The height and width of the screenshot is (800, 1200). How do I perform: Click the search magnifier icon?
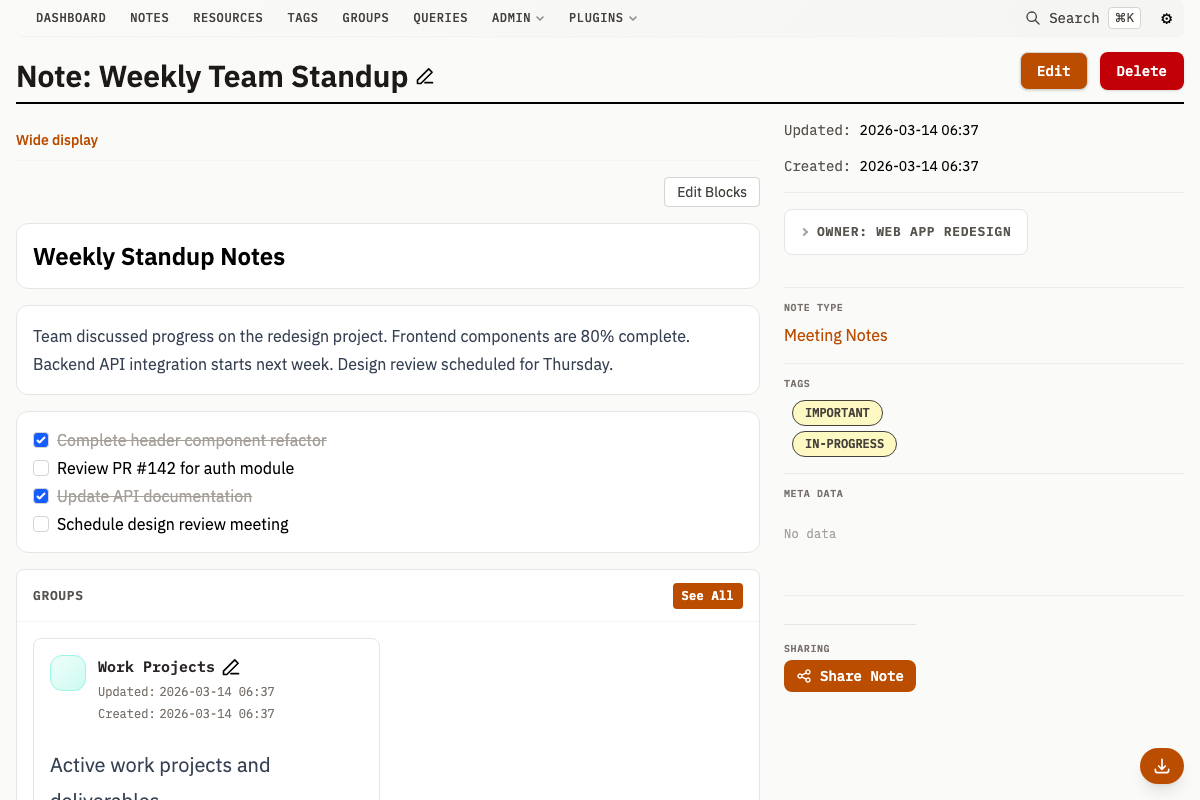1033,18
